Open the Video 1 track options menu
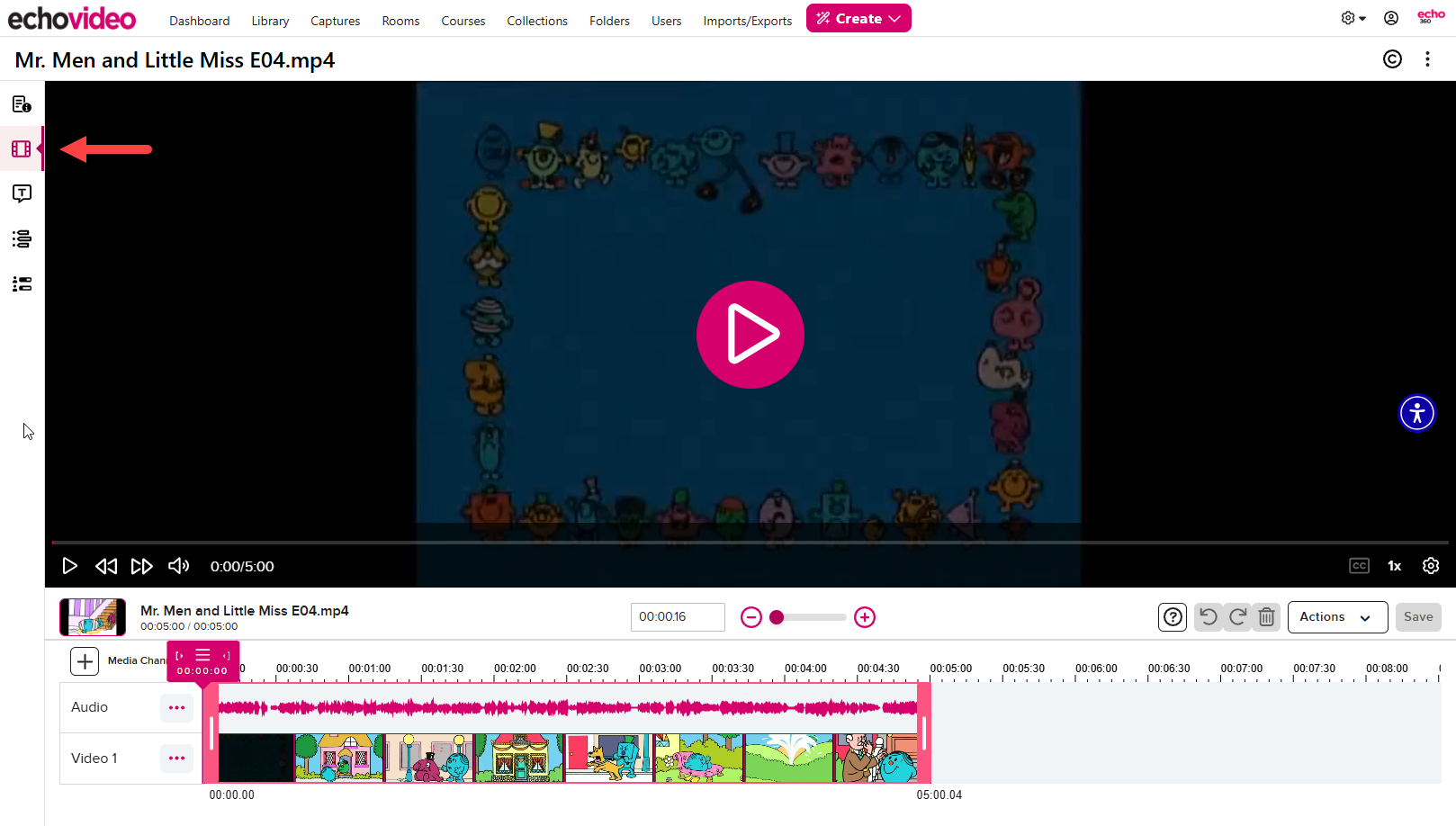1456x826 pixels. pyautogui.click(x=176, y=759)
